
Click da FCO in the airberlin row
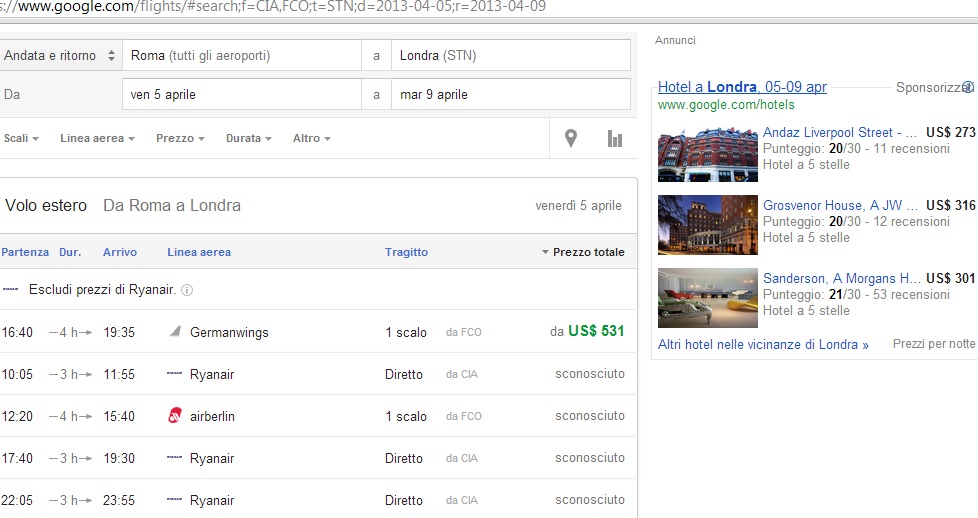click(463, 416)
